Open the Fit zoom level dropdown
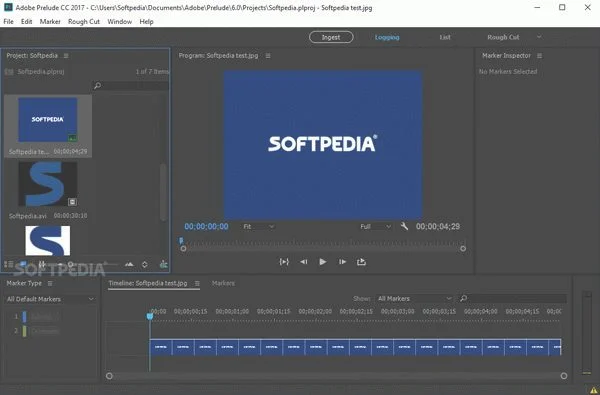 [259, 227]
